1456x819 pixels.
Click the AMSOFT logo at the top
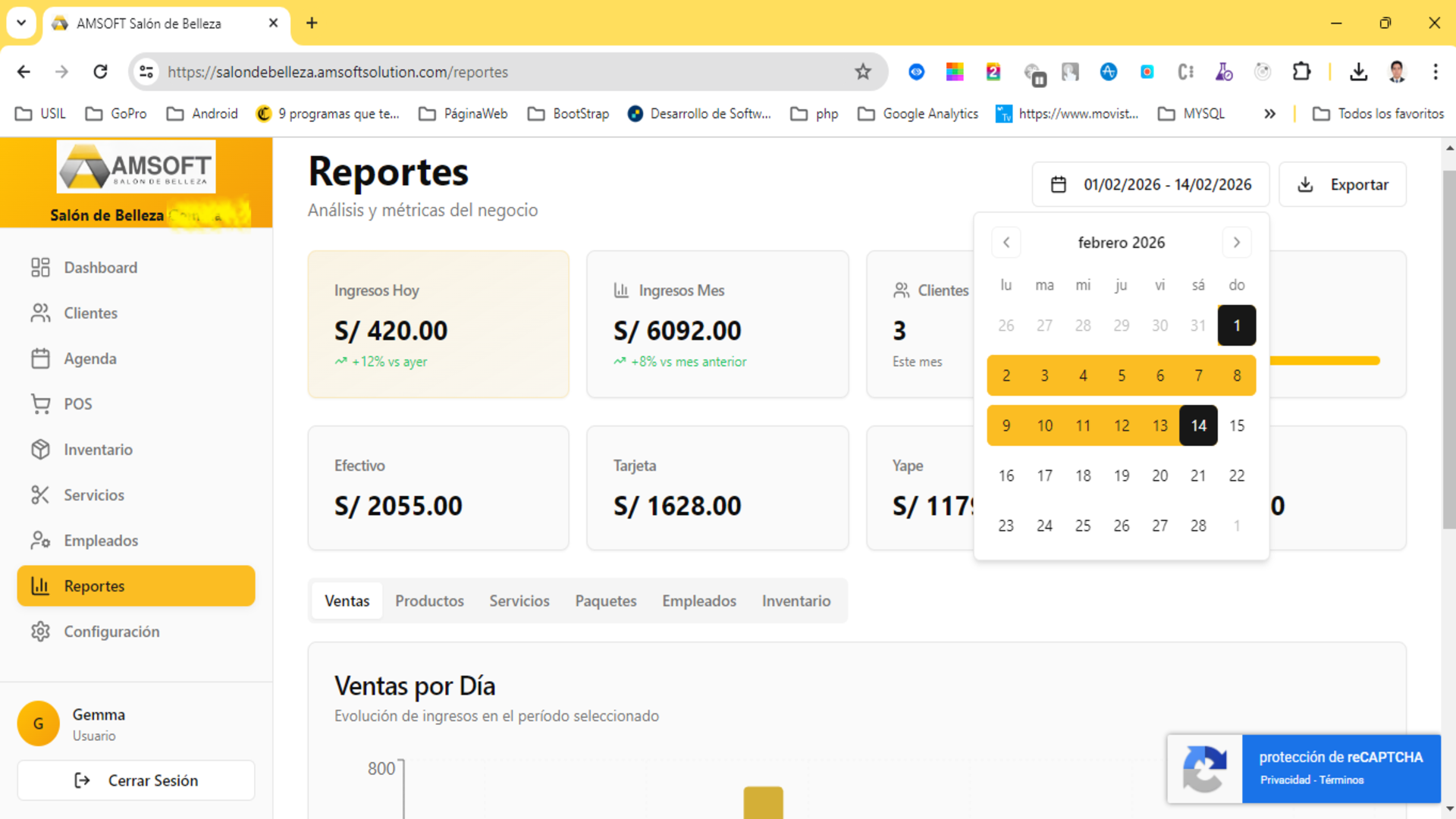[x=135, y=166]
